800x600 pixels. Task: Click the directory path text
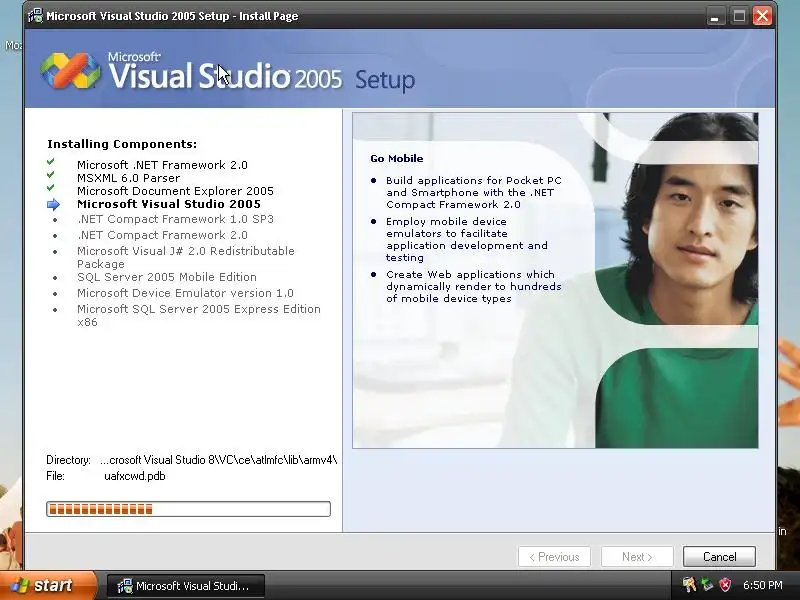point(218,460)
